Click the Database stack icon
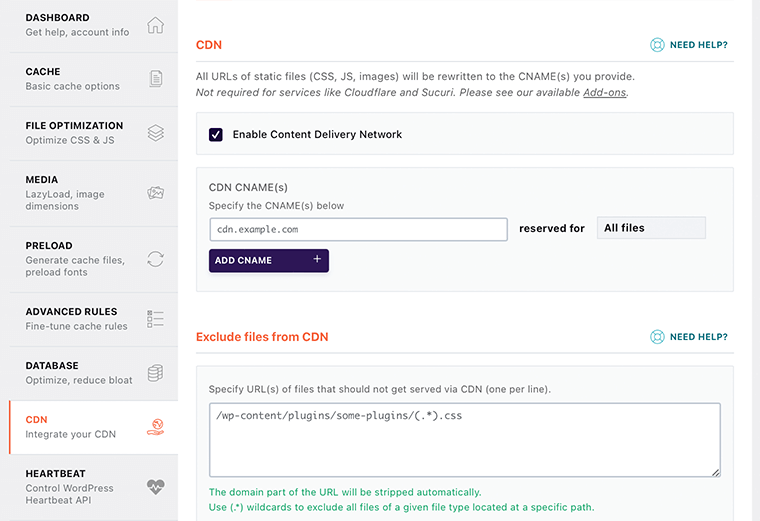 click(x=155, y=373)
